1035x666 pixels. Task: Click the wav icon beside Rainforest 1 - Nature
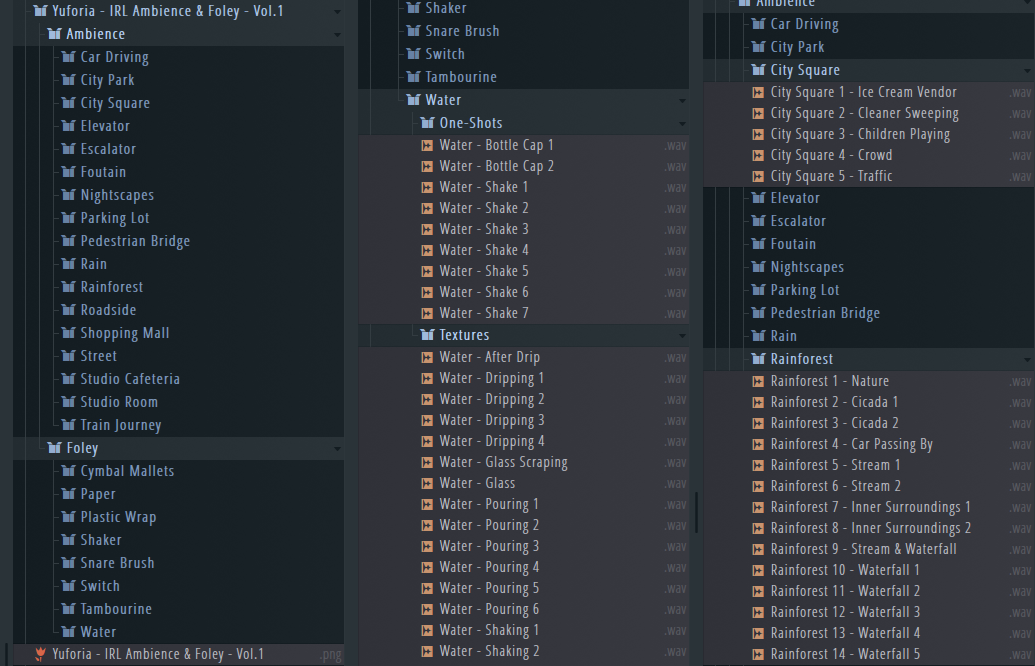coord(758,381)
